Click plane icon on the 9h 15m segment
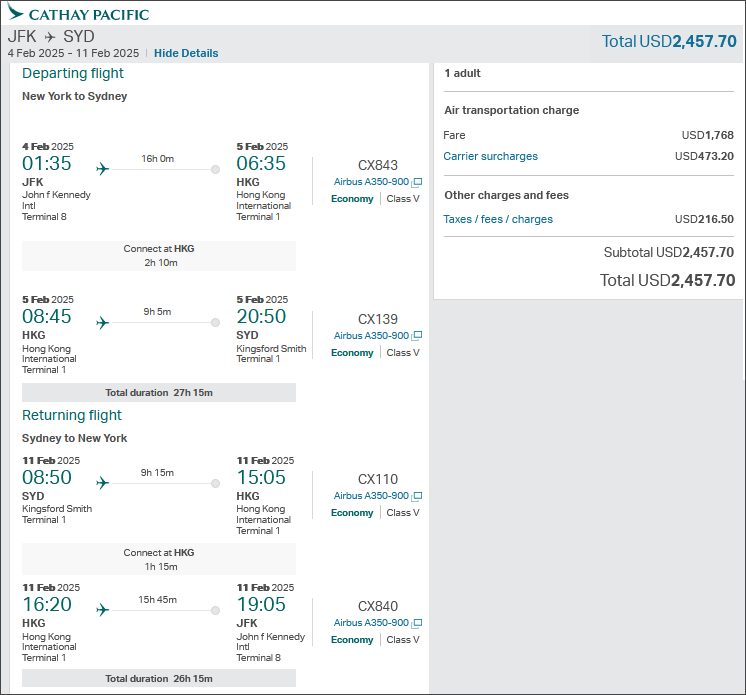This screenshot has height=695, width=746. tap(102, 483)
